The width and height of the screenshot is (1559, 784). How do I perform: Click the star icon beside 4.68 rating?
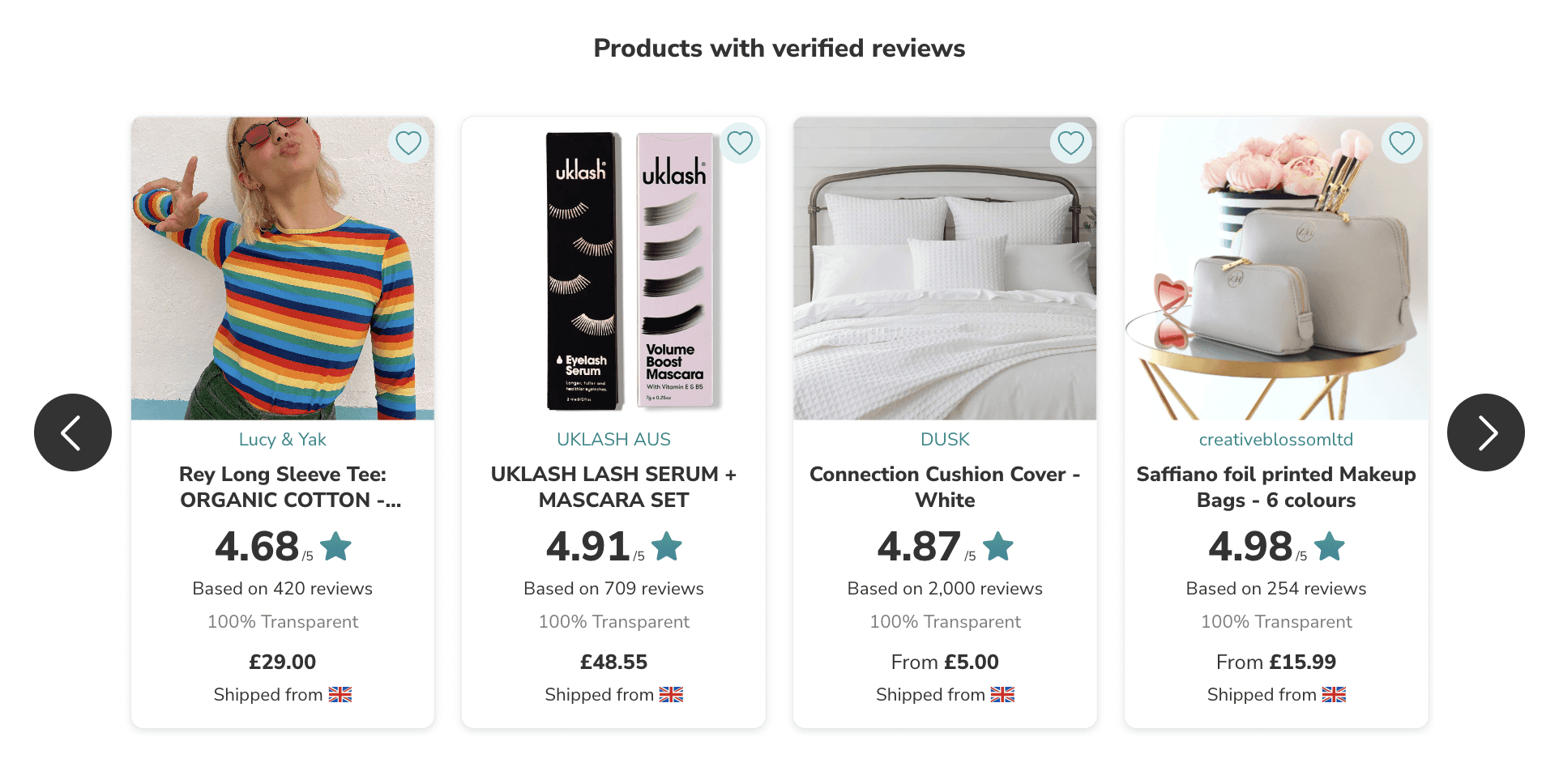(336, 547)
